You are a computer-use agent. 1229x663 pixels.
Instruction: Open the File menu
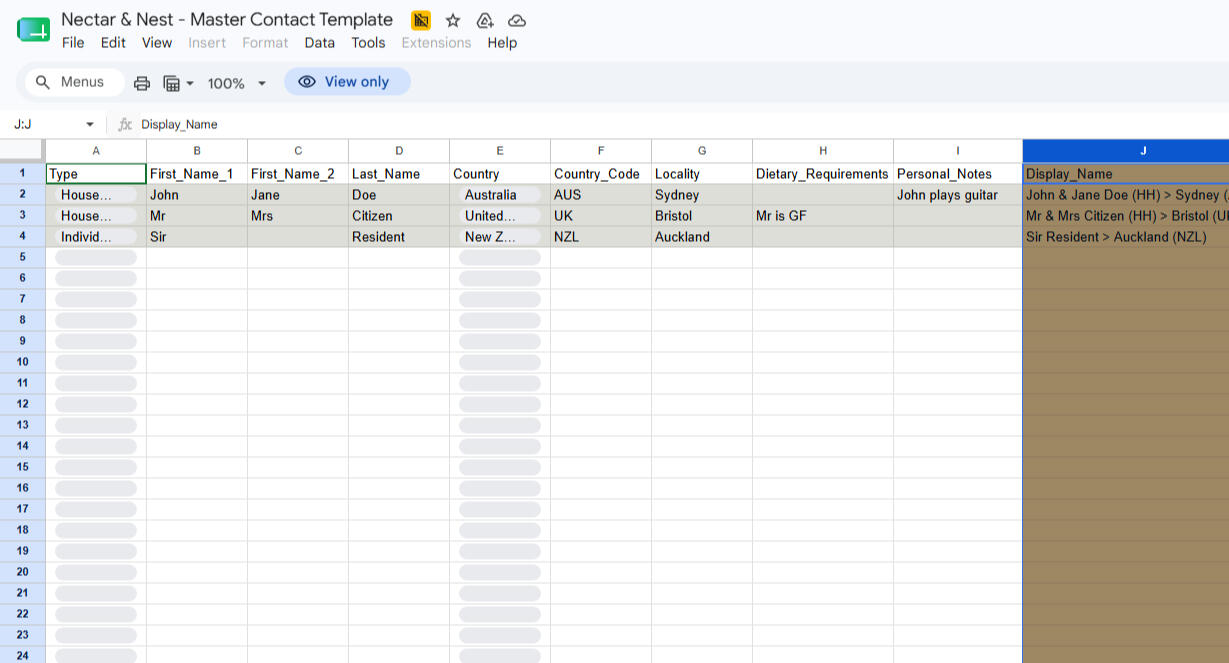pos(73,43)
